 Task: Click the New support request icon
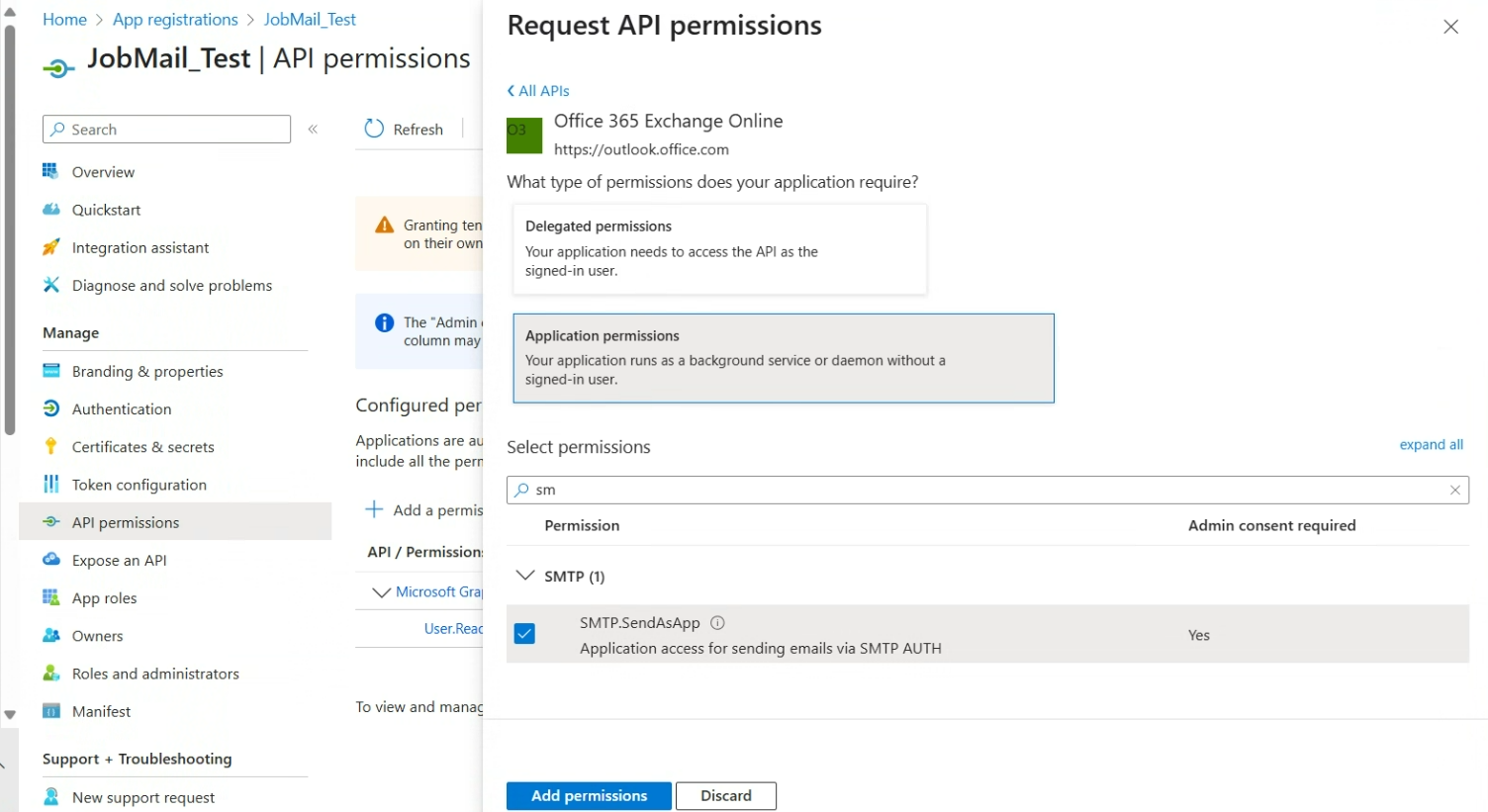click(x=51, y=797)
